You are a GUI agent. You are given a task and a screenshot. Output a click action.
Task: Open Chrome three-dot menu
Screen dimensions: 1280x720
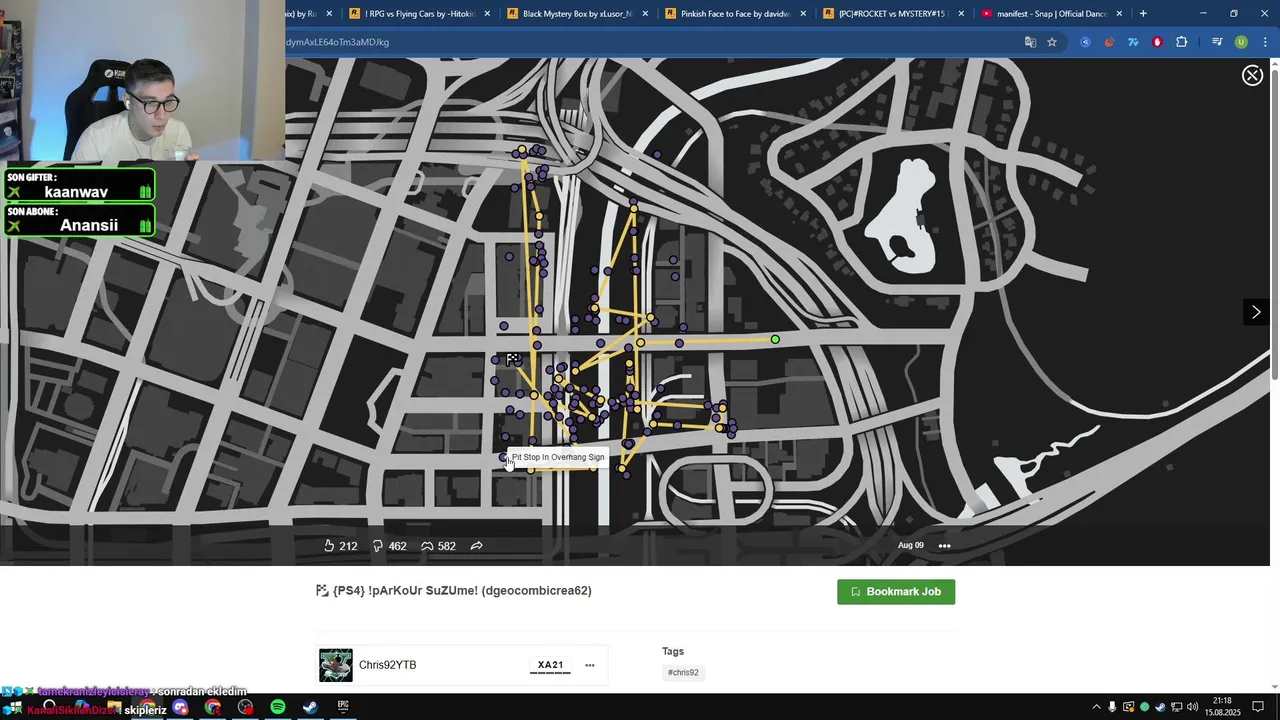(x=1263, y=42)
